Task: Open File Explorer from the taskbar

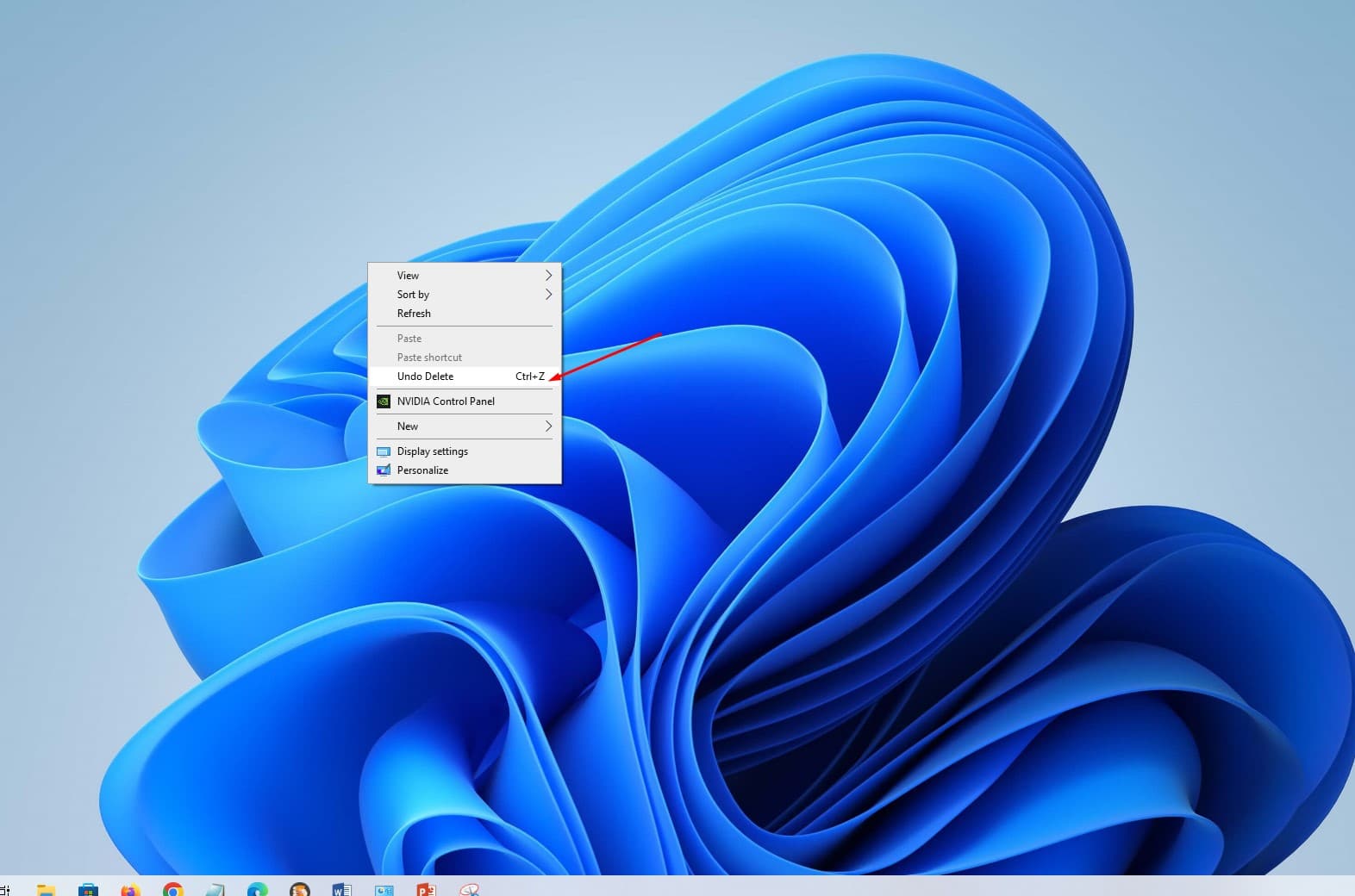Action: [46, 890]
